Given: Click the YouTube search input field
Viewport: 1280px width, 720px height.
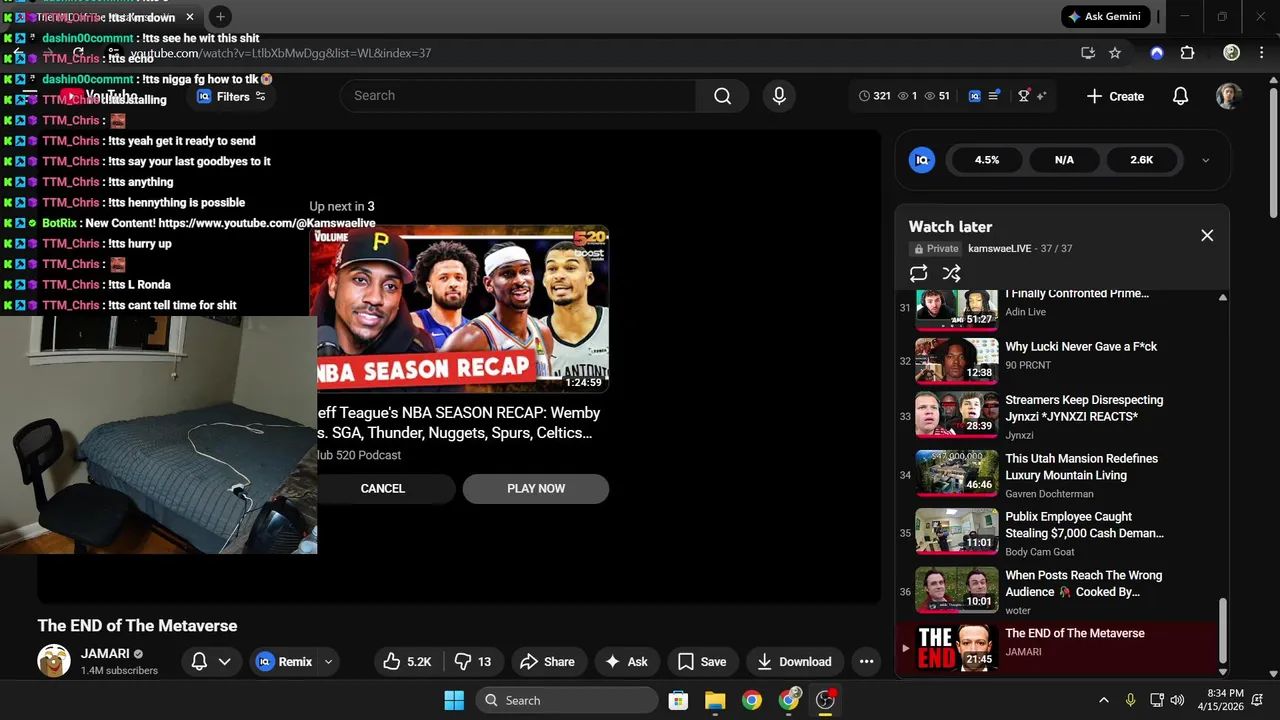Looking at the screenshot, I should (518, 96).
